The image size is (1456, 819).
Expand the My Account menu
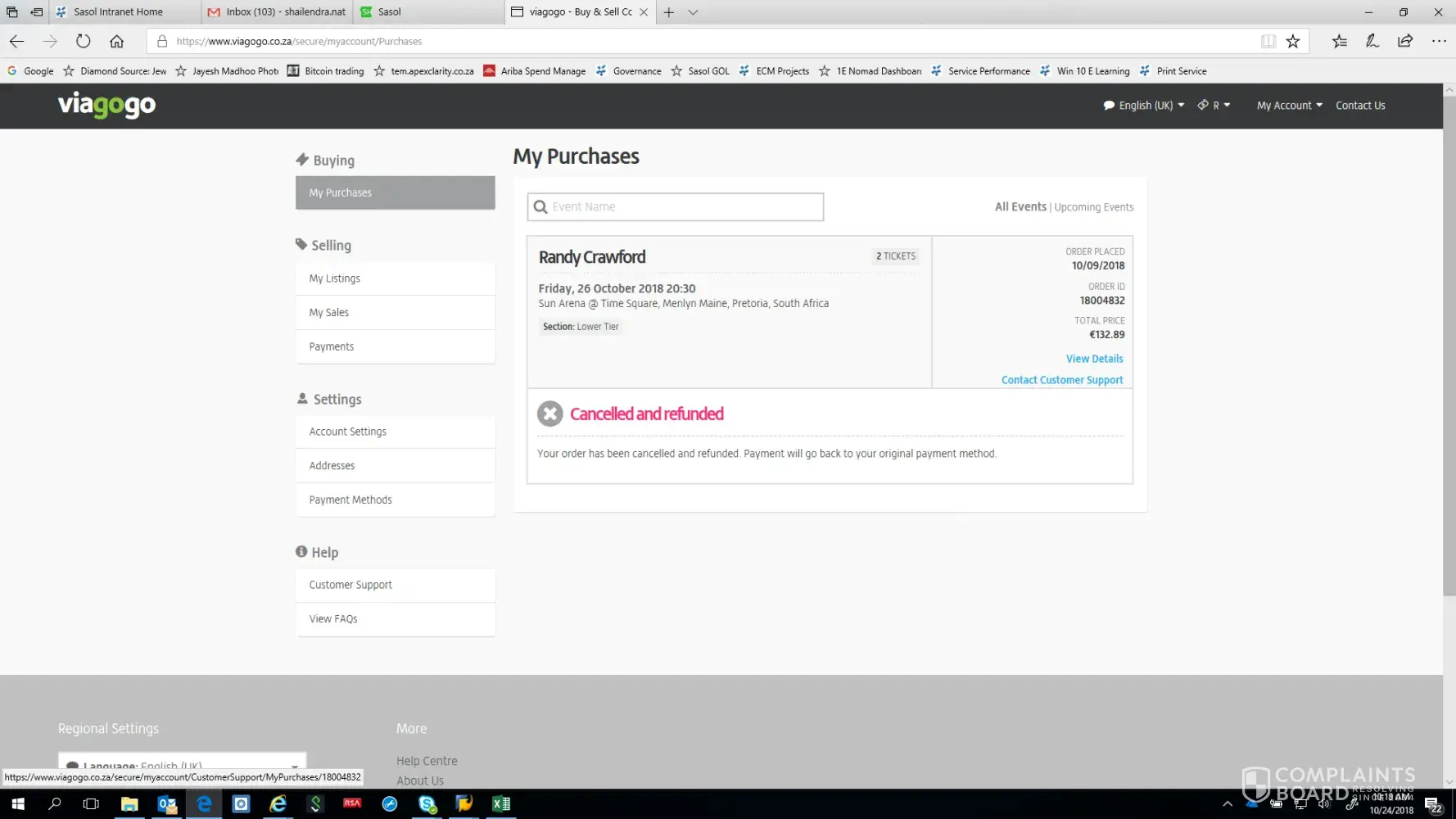tap(1290, 106)
